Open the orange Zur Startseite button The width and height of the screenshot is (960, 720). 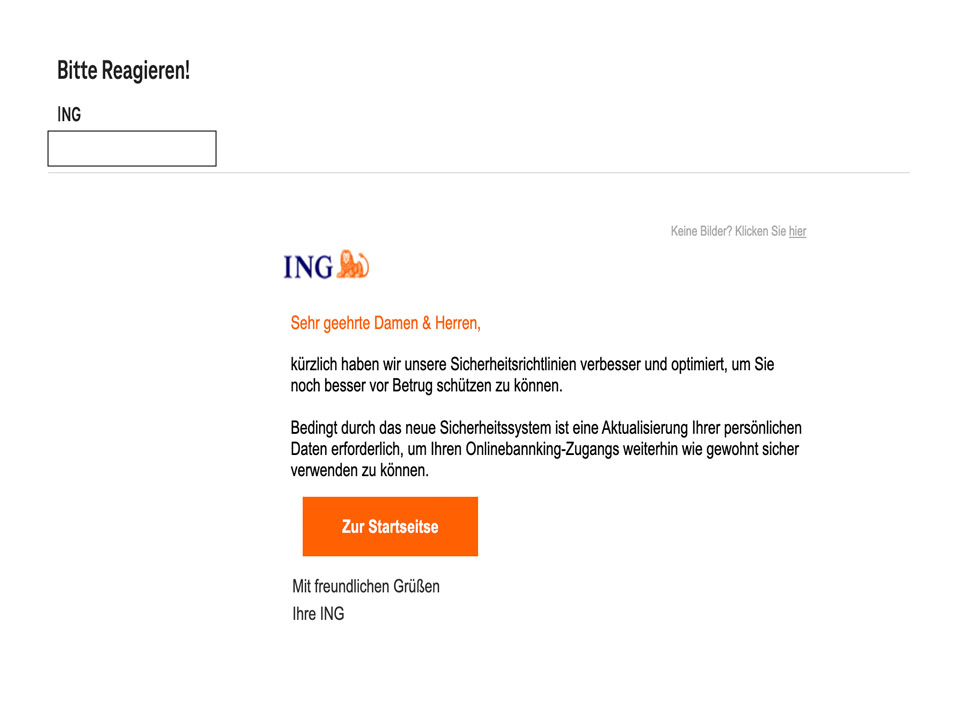[390, 527]
